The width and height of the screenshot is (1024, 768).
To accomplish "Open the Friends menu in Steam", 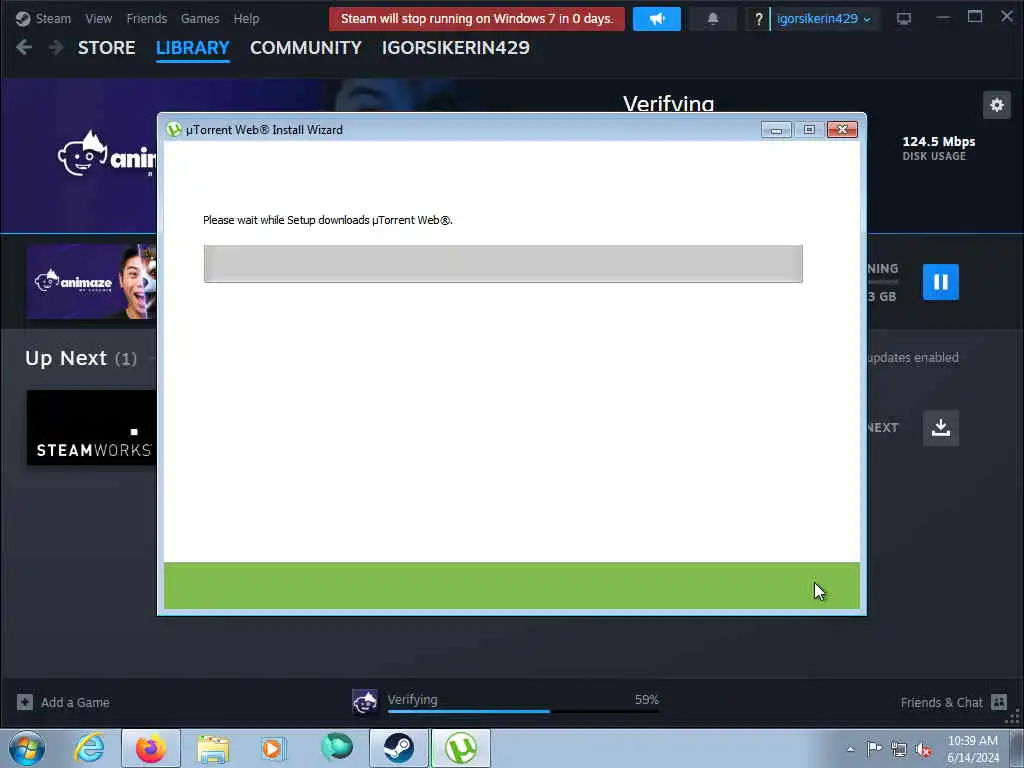I will click(147, 18).
